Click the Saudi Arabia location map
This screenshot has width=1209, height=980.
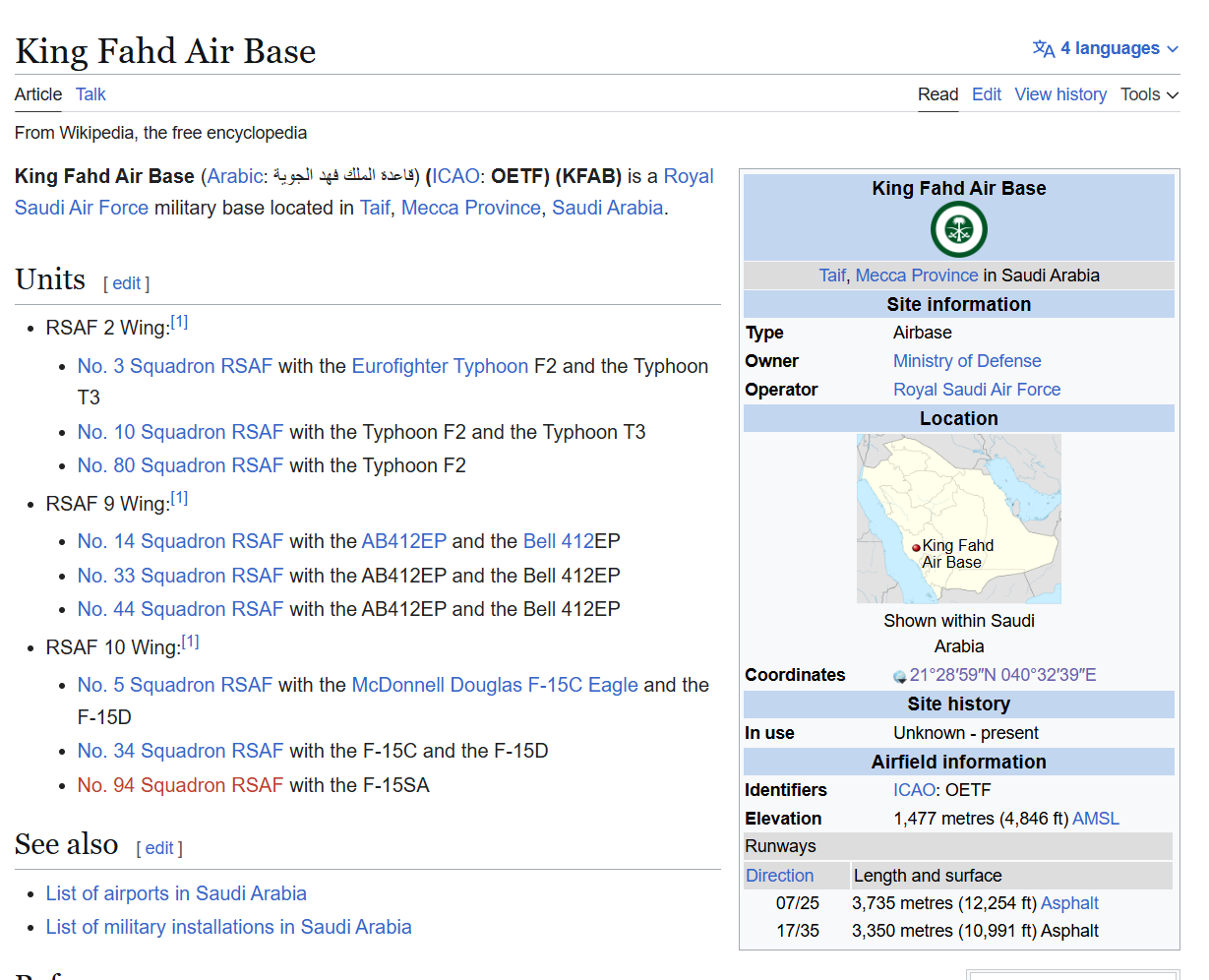[959, 519]
